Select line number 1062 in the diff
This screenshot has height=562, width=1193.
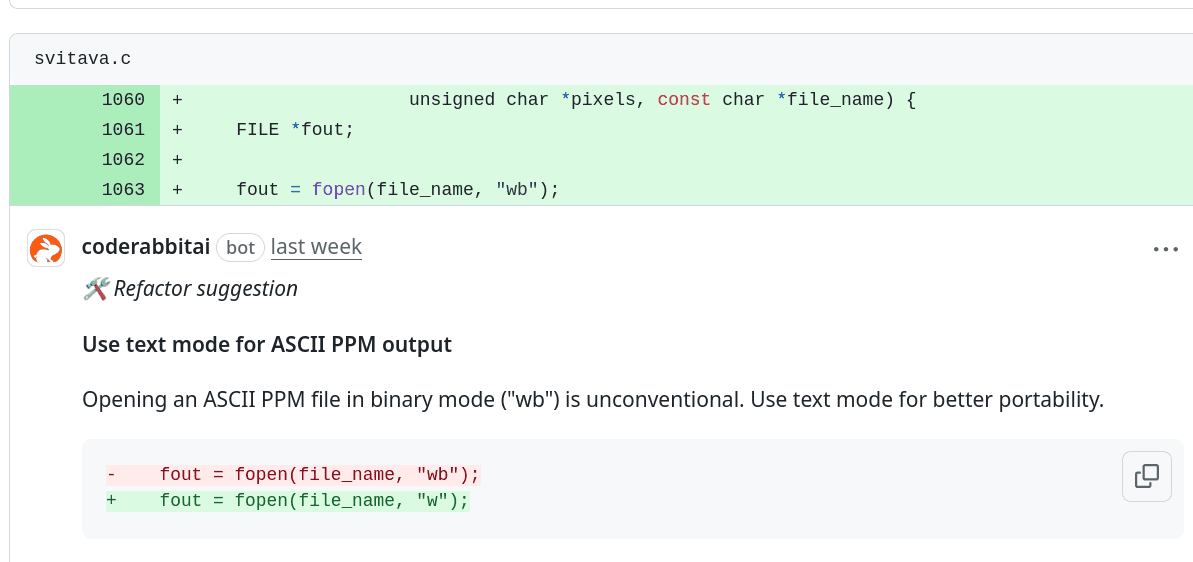123,160
